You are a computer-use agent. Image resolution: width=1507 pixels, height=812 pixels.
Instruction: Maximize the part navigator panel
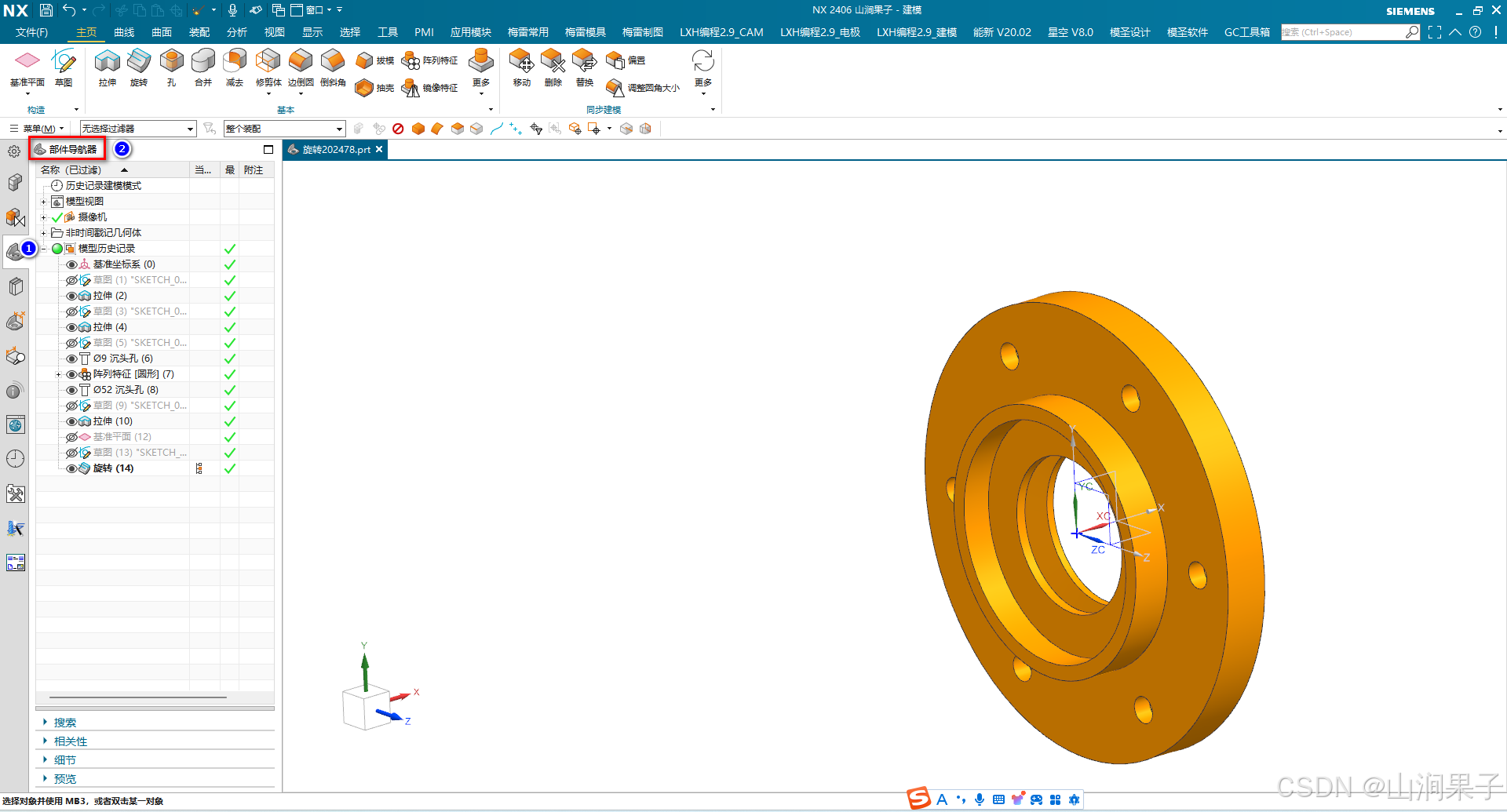click(268, 149)
